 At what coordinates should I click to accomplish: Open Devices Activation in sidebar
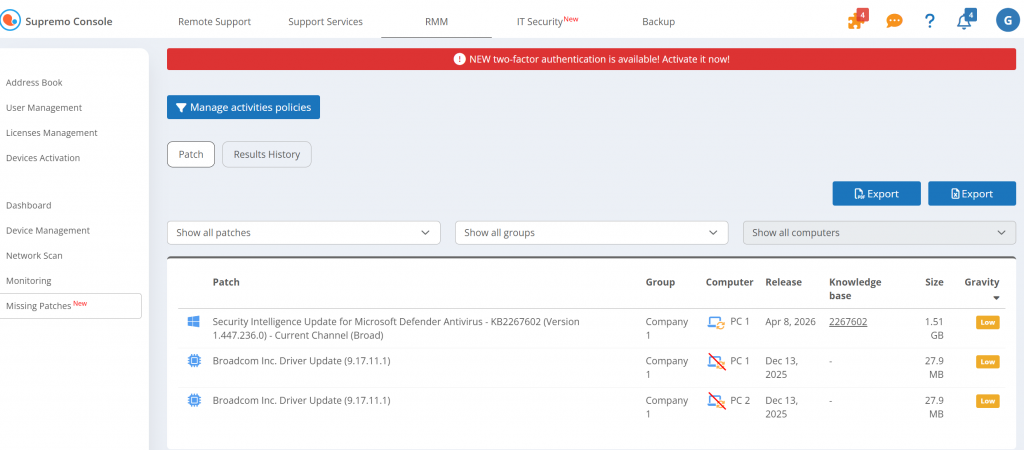point(43,158)
